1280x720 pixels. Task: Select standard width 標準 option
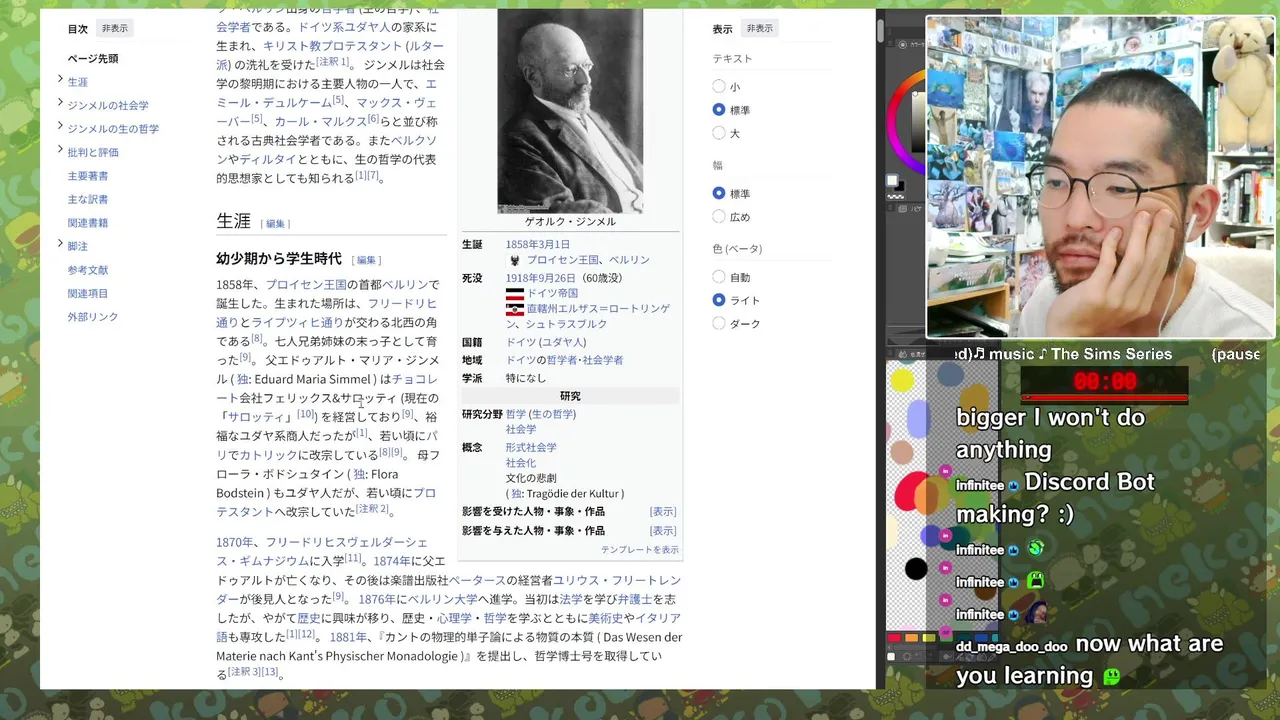click(719, 193)
